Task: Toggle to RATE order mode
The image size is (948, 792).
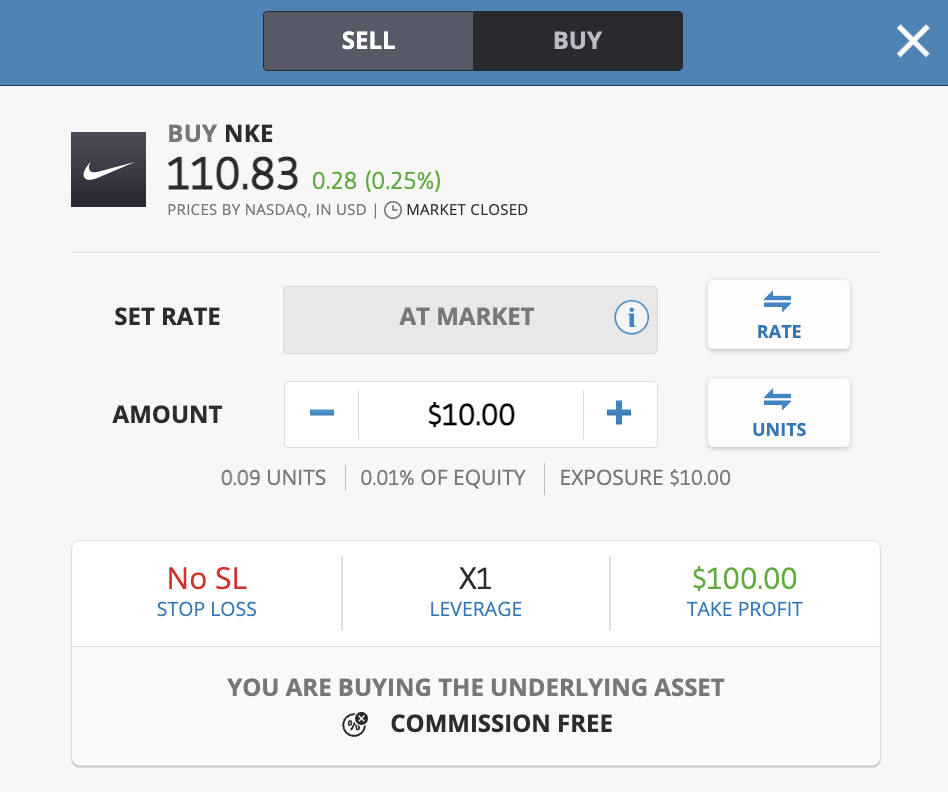Action: point(778,315)
